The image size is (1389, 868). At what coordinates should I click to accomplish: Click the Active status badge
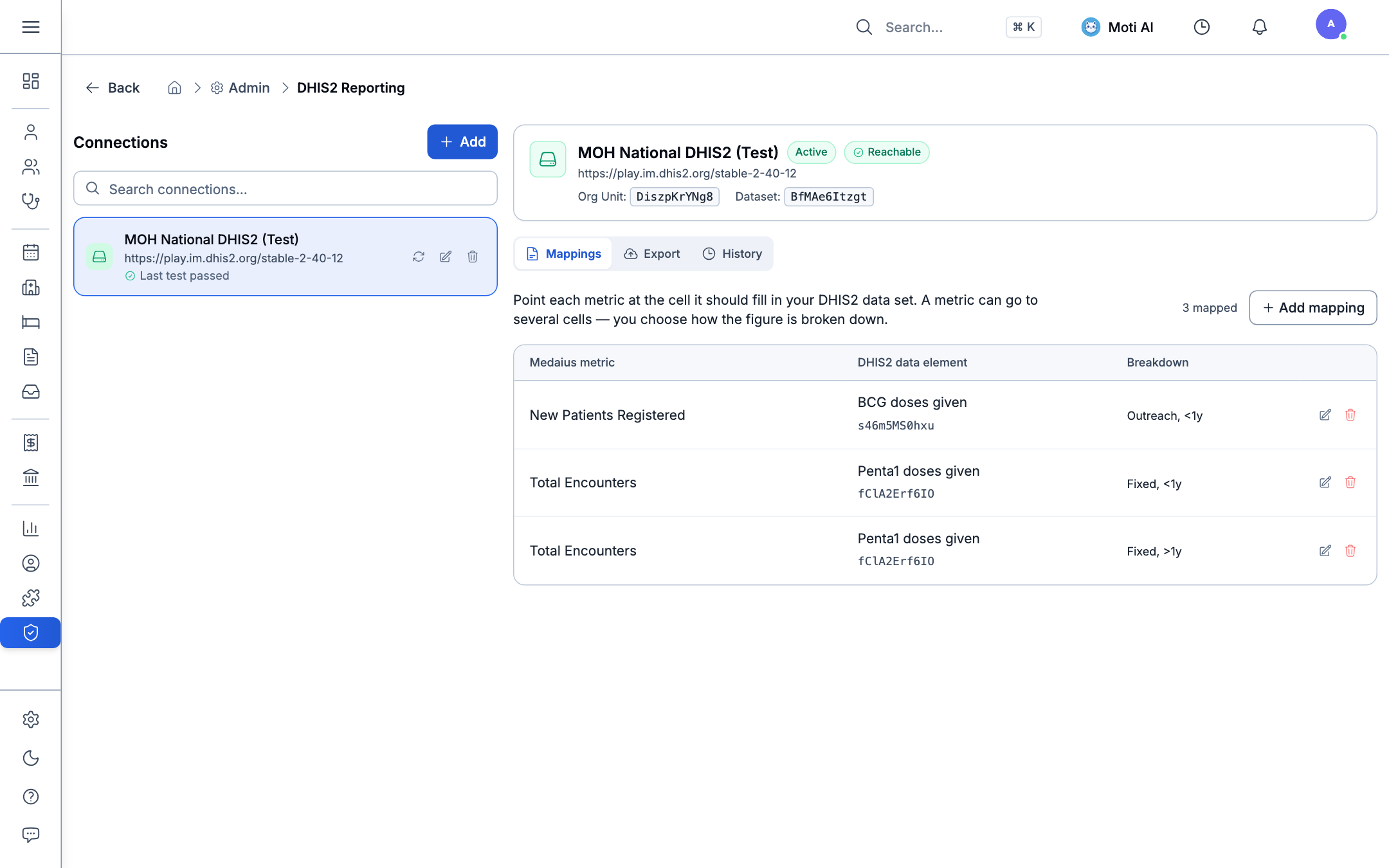point(811,152)
